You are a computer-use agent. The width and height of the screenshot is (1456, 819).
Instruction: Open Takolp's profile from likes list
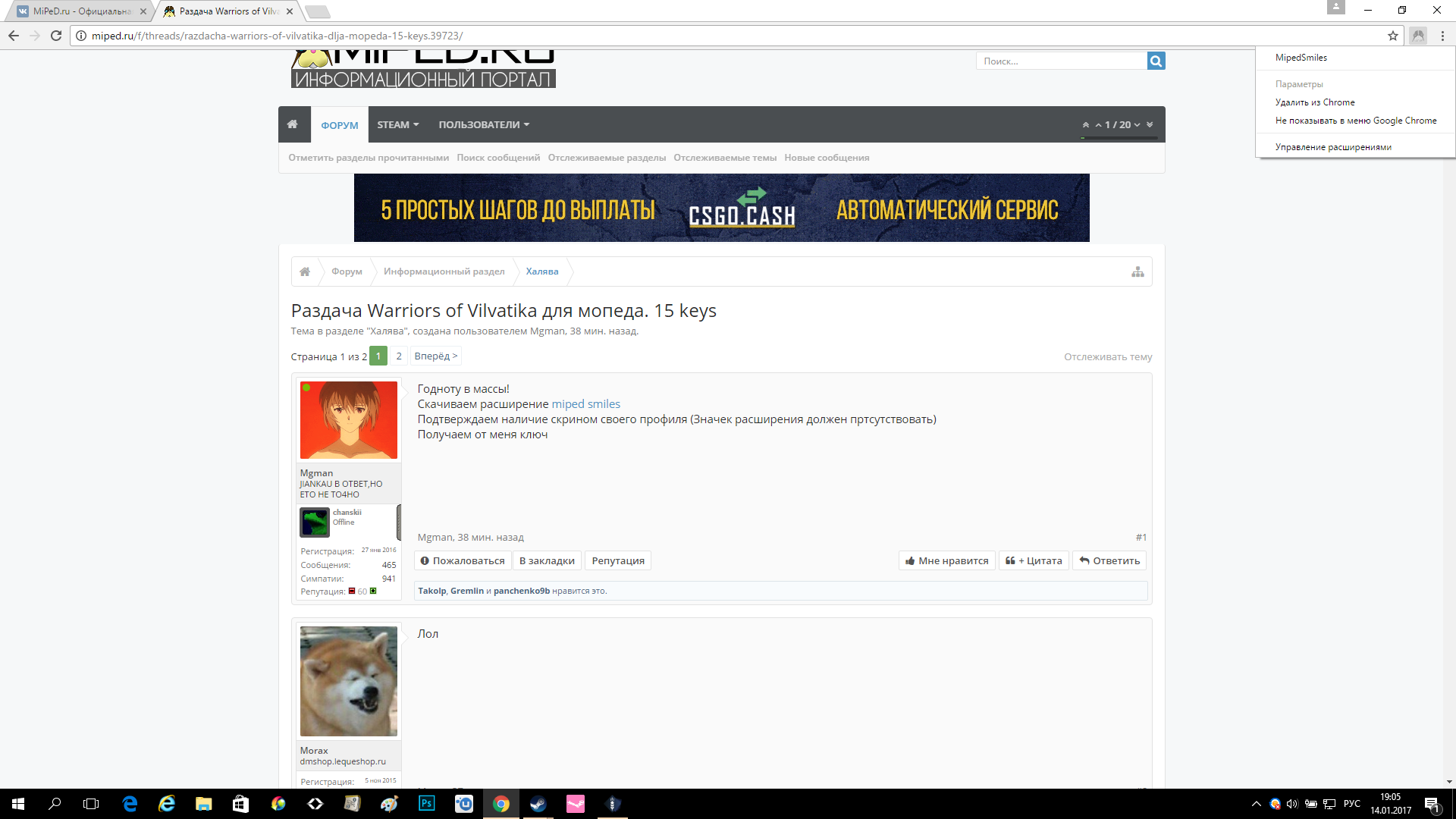pyautogui.click(x=432, y=591)
